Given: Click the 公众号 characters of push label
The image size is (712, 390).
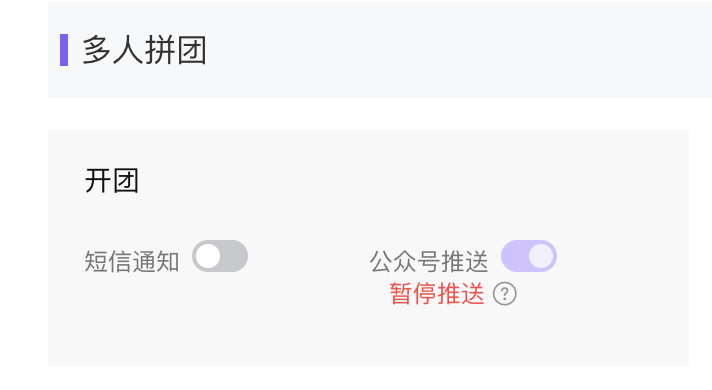Looking at the screenshot, I should 405,262.
